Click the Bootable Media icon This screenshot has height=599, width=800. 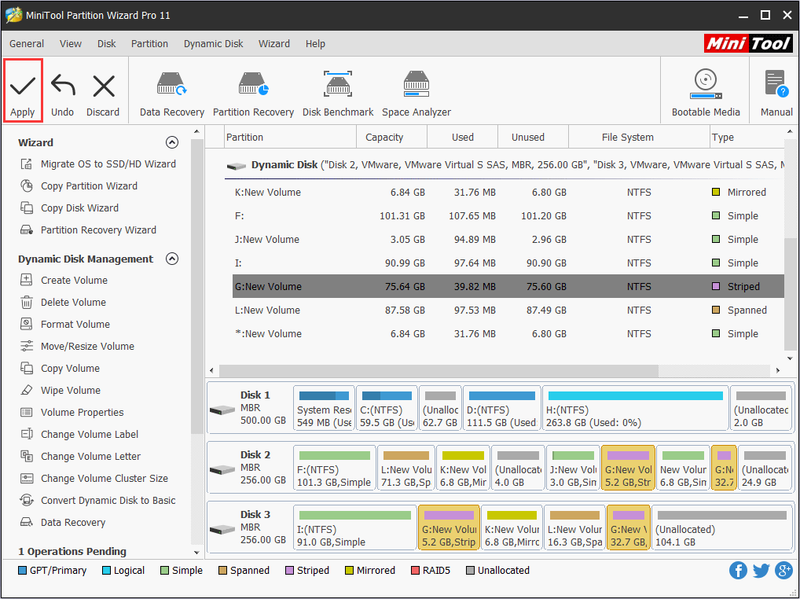(x=706, y=85)
